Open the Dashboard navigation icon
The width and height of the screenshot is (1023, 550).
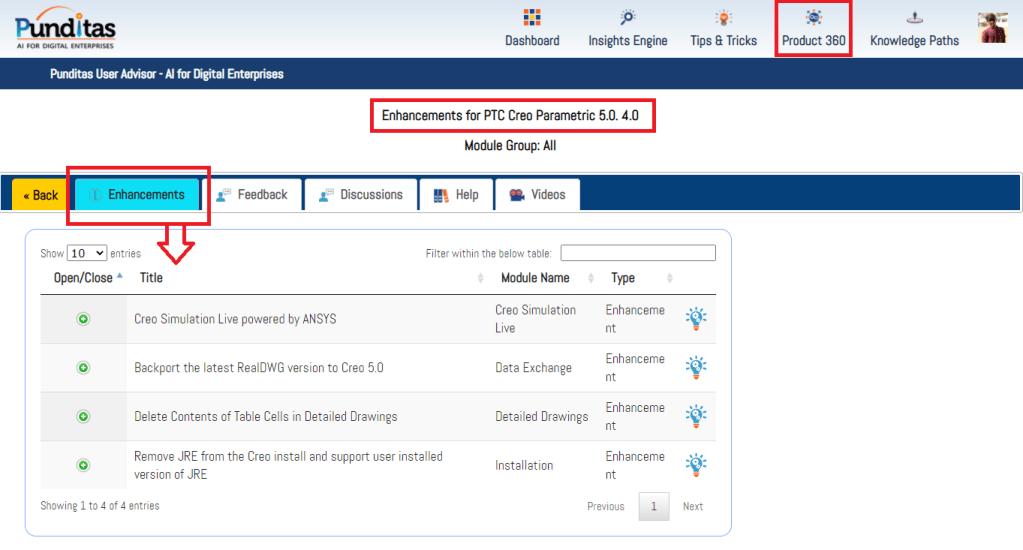pos(532,18)
